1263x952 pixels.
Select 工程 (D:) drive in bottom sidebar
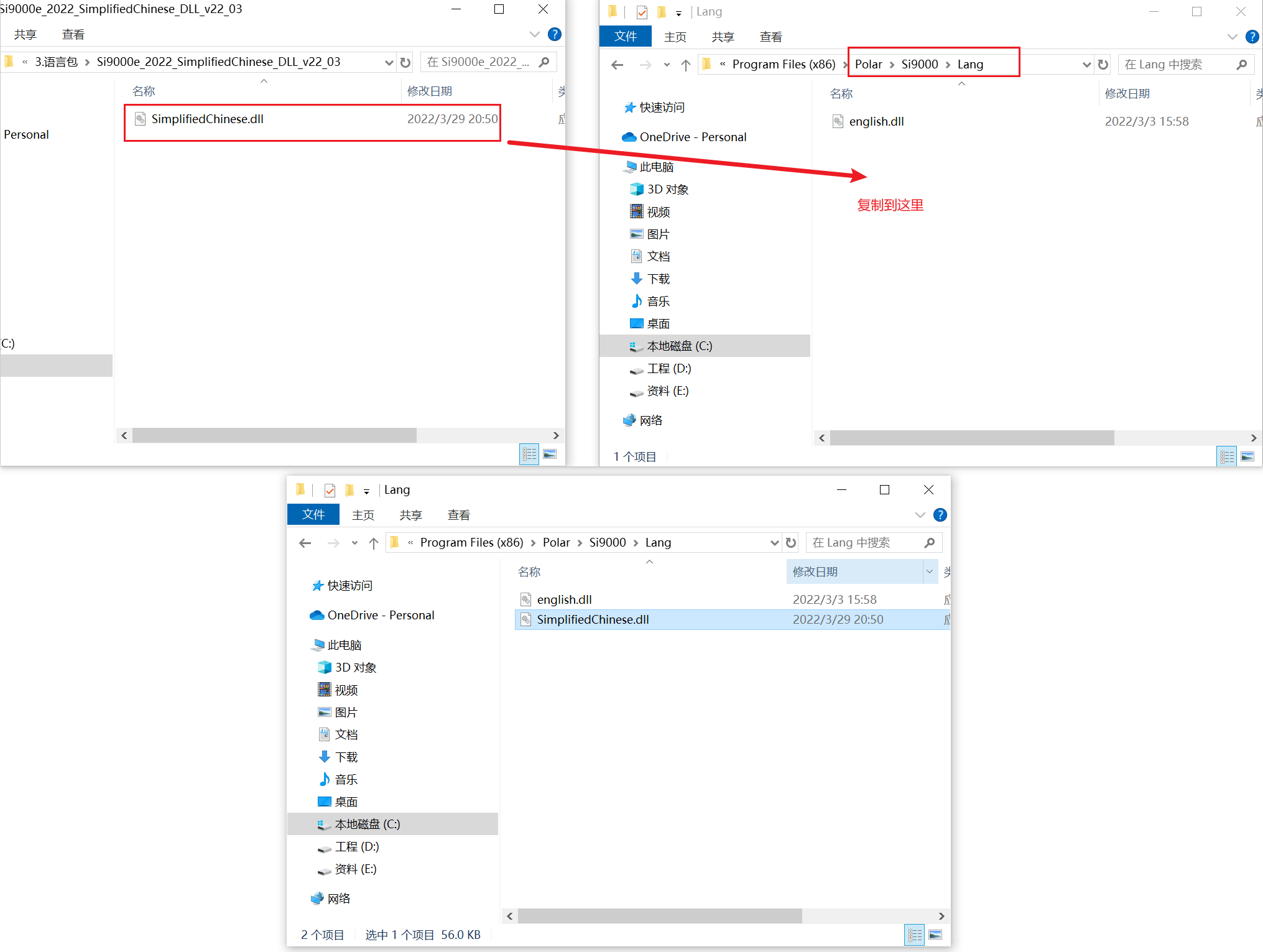[x=356, y=846]
